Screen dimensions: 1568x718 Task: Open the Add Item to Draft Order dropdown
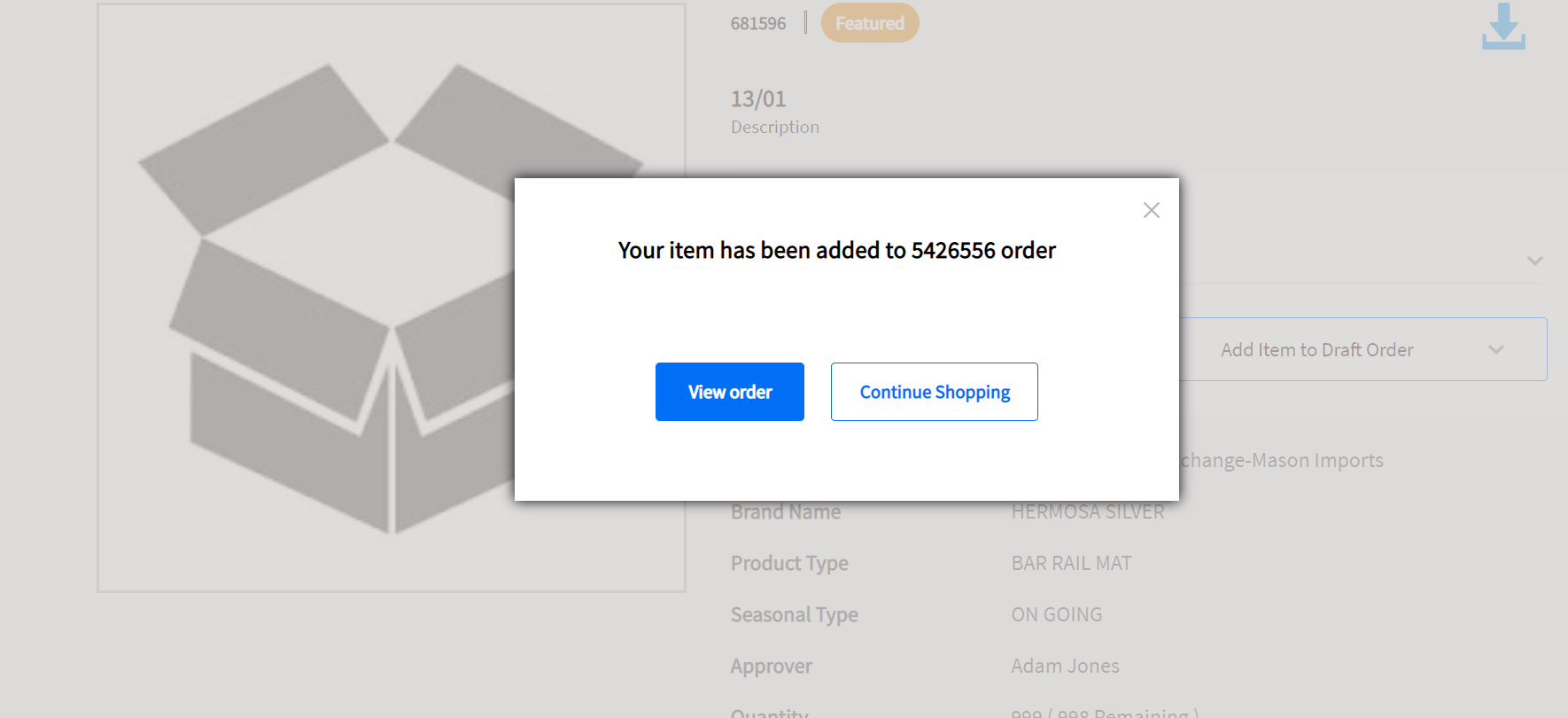[1317, 348]
